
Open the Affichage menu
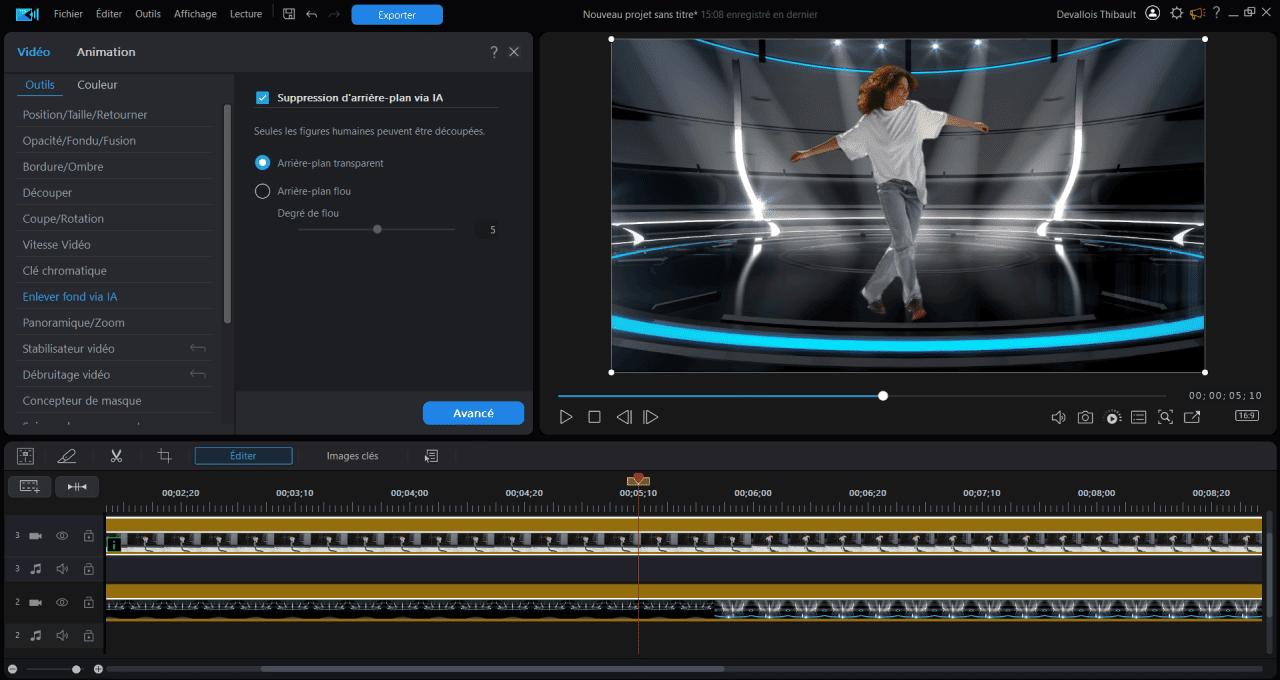click(195, 14)
